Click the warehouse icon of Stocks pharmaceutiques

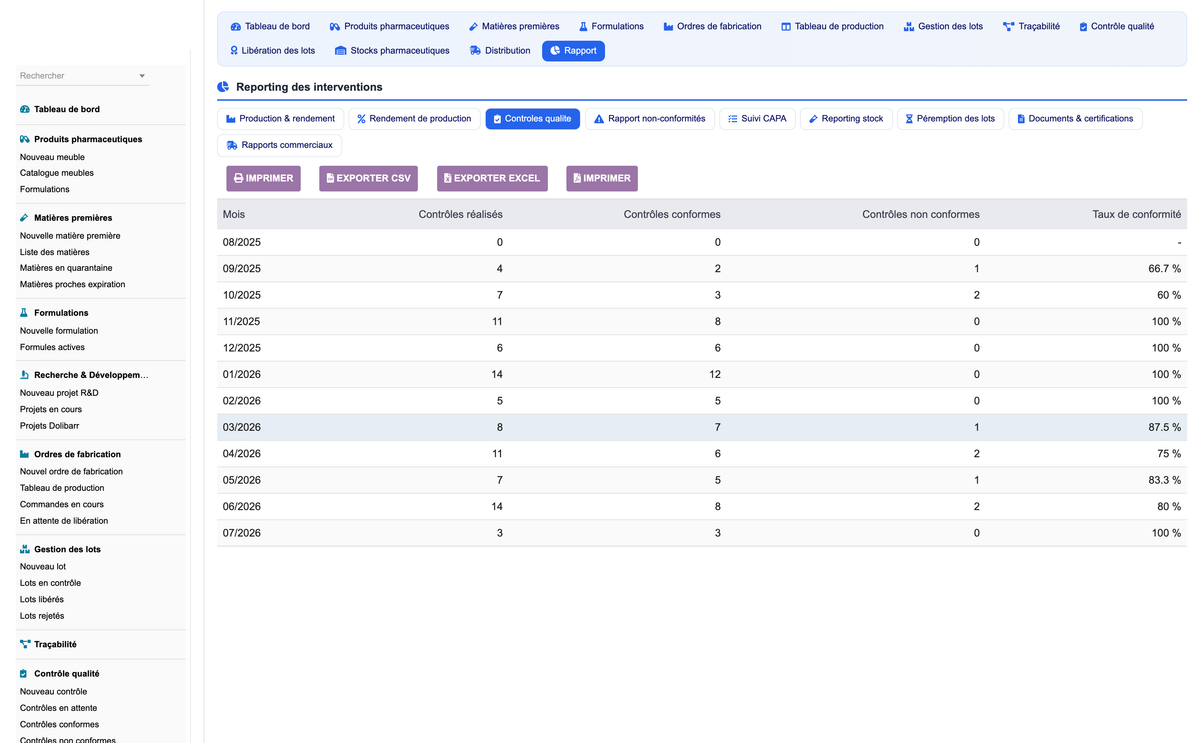pos(340,50)
